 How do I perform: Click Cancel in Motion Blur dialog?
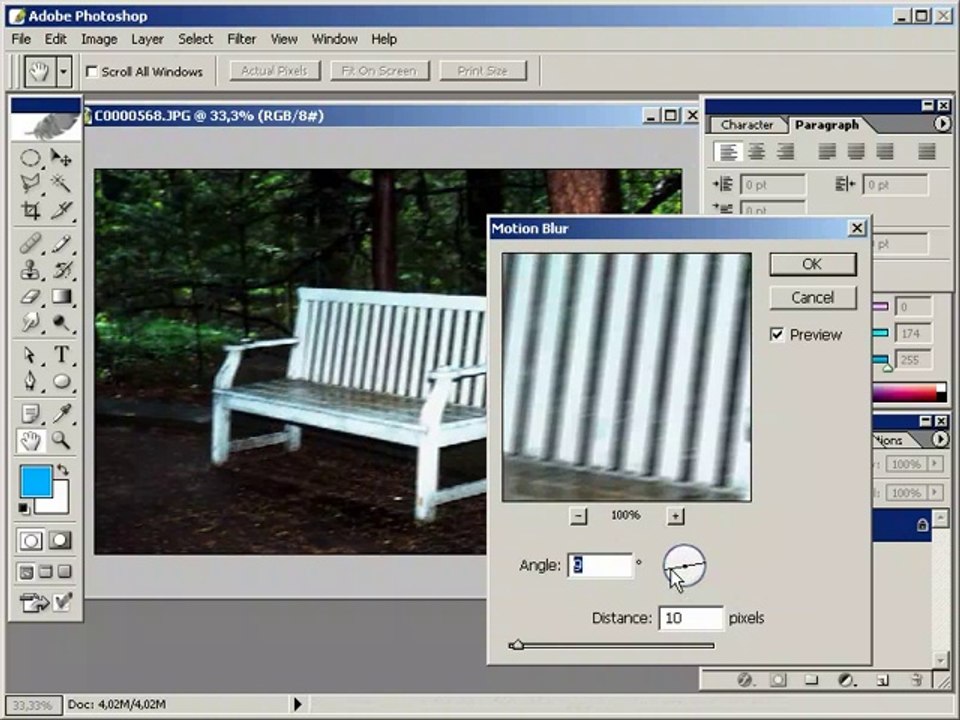click(x=812, y=298)
